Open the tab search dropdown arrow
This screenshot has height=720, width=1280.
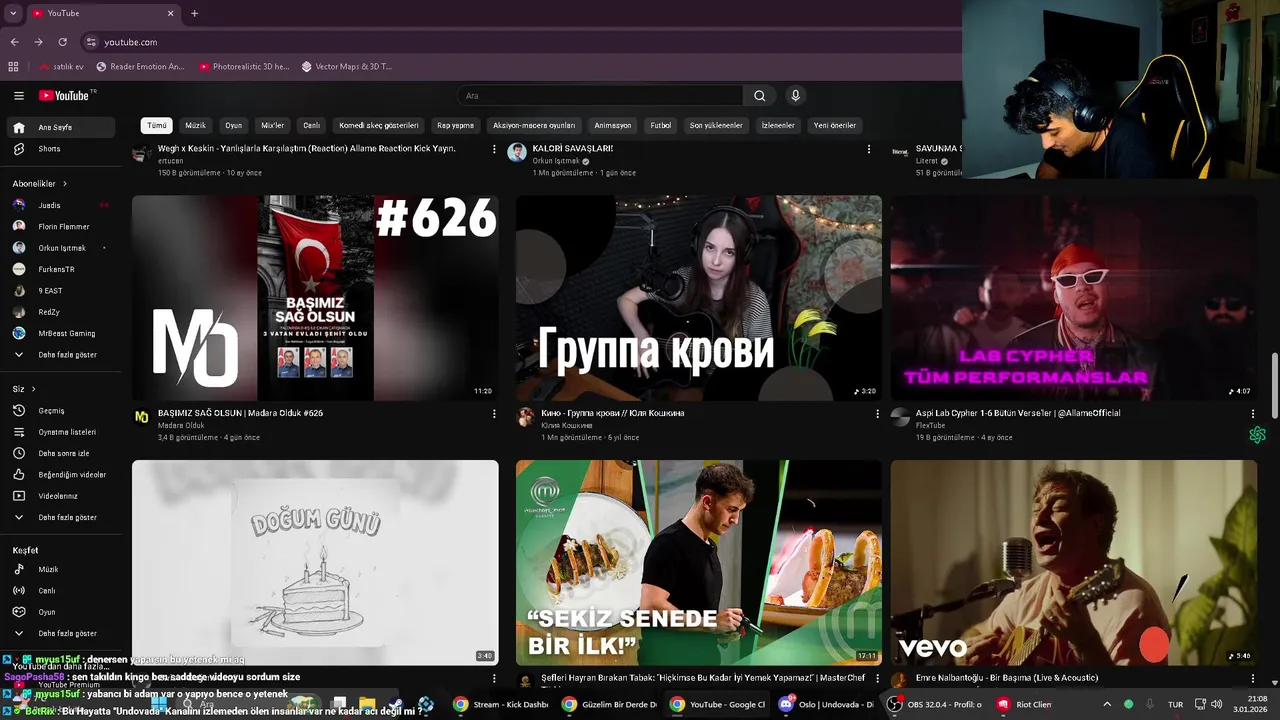[14, 13]
